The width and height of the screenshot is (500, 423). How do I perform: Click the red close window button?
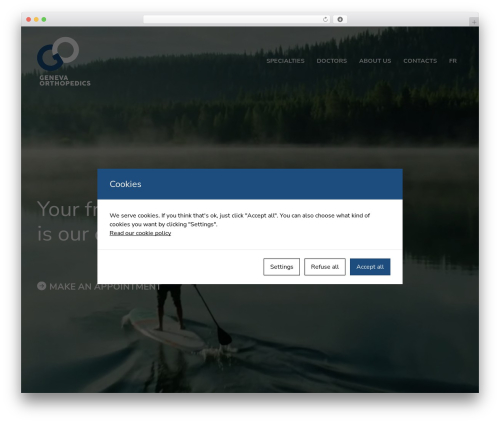tap(29, 19)
